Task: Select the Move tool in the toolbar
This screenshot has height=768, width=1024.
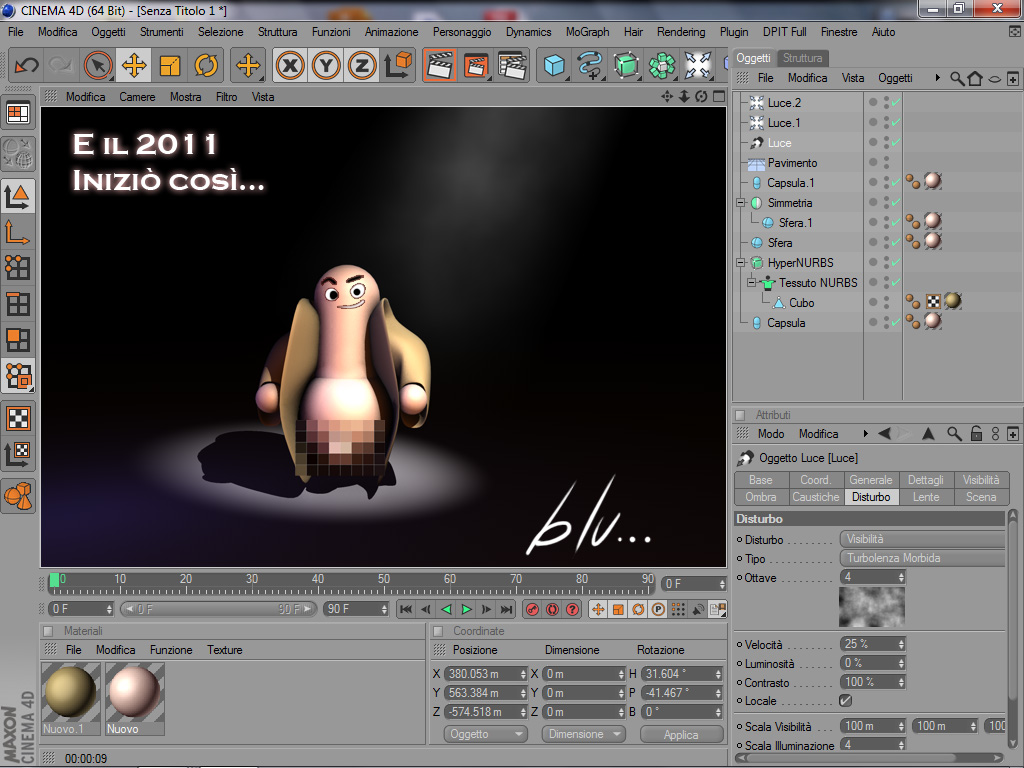Action: coord(134,66)
